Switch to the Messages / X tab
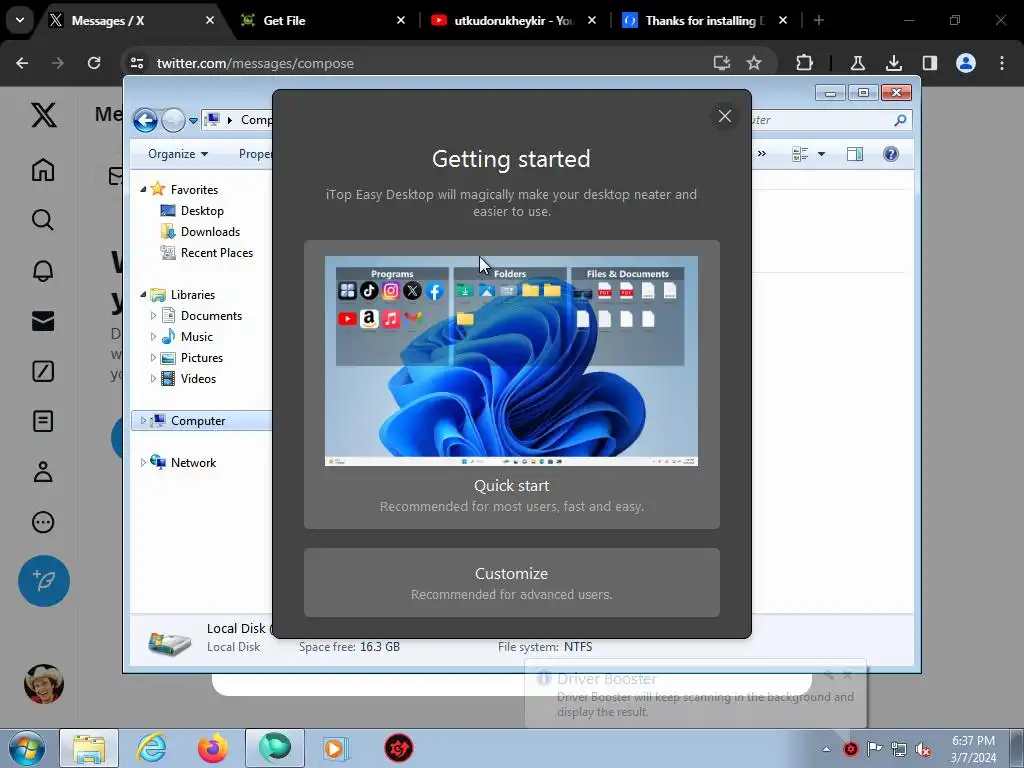 click(x=131, y=21)
